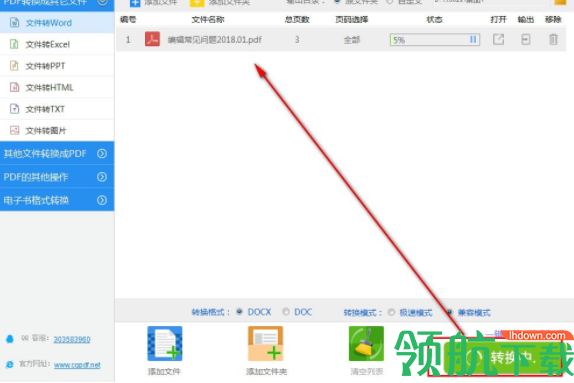Viewport: 574px width, 383px height.
Task: Click 文件转PPT icon in sidebar
Action: 14,66
